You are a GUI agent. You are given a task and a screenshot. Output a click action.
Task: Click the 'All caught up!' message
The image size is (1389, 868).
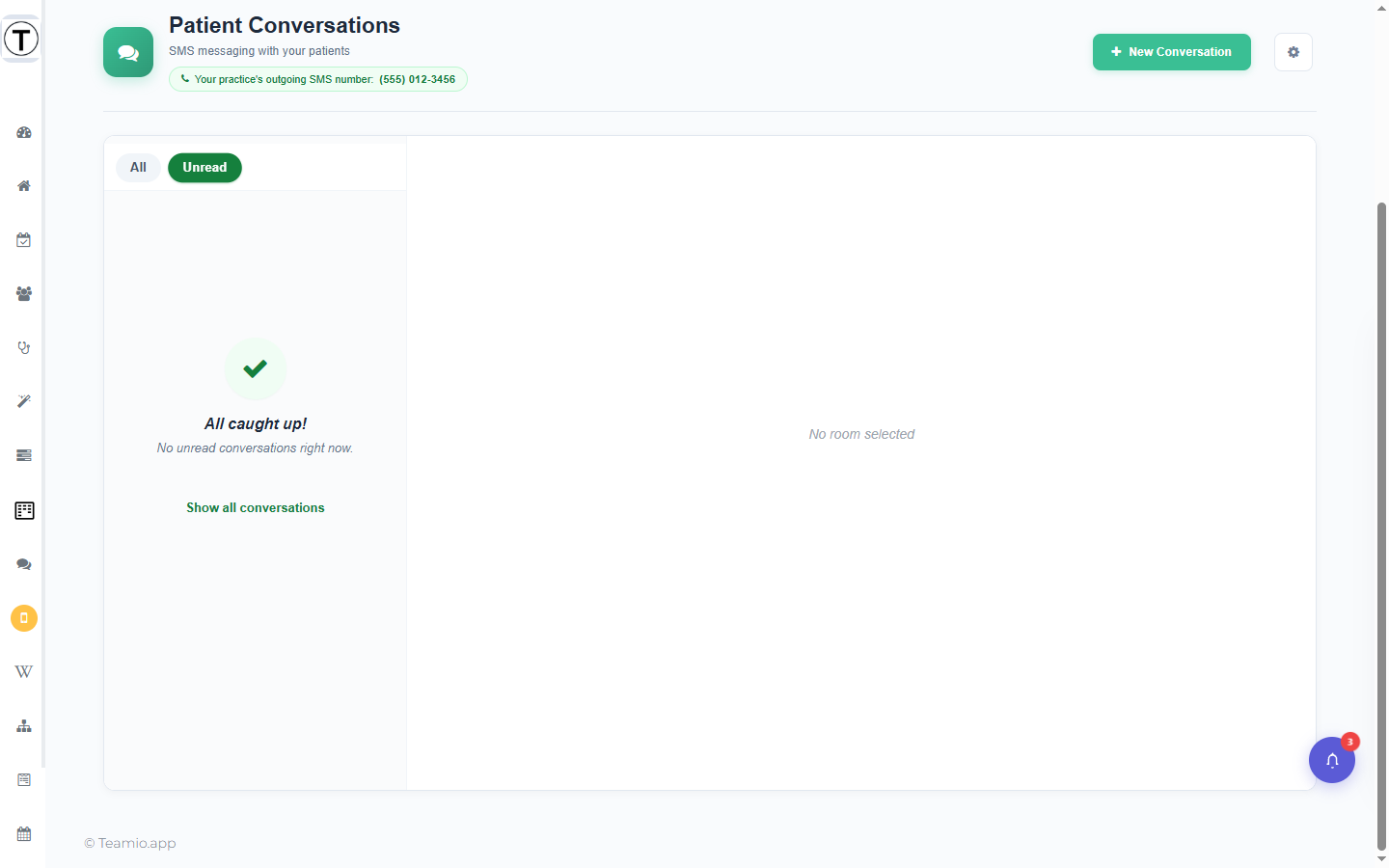[x=256, y=423]
